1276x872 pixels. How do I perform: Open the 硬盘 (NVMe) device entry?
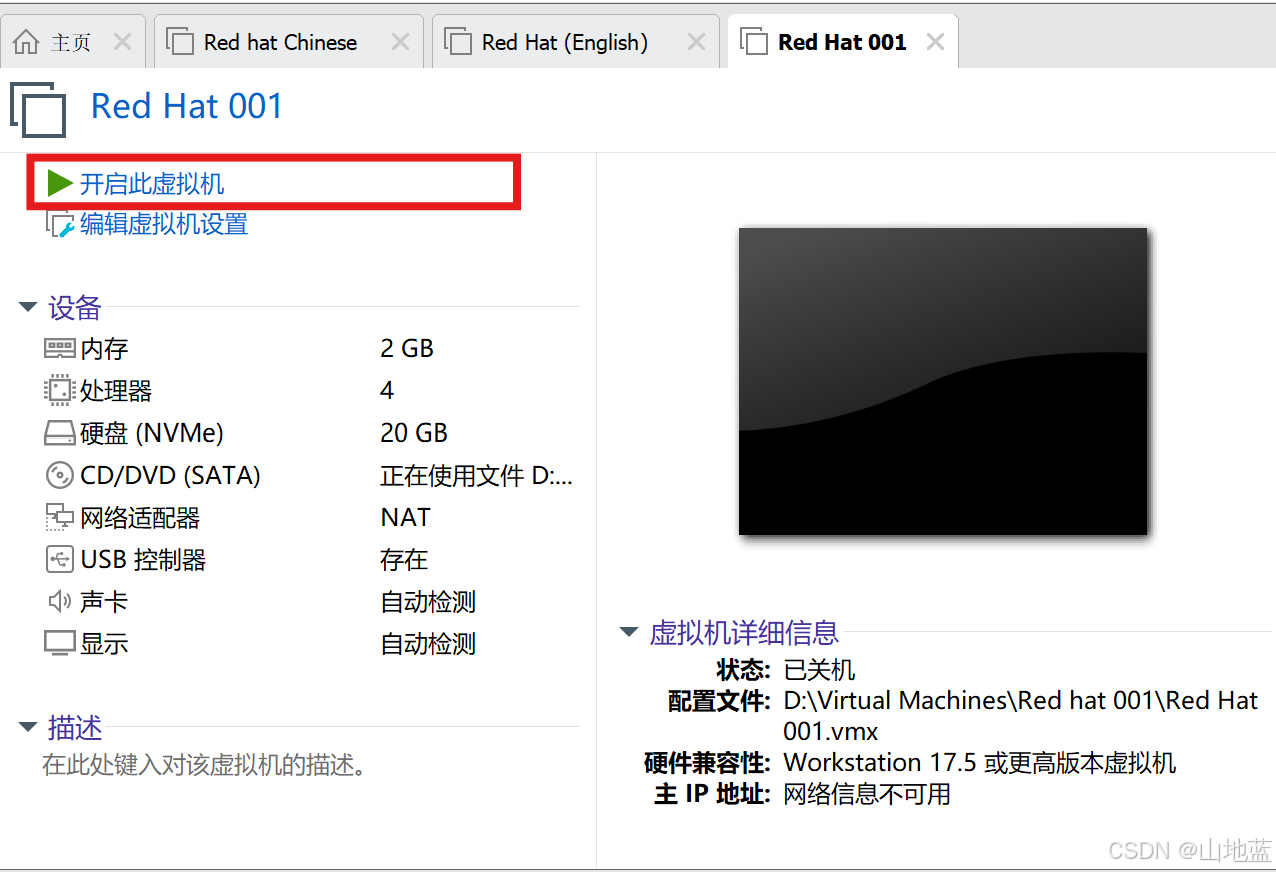pyautogui.click(x=152, y=433)
